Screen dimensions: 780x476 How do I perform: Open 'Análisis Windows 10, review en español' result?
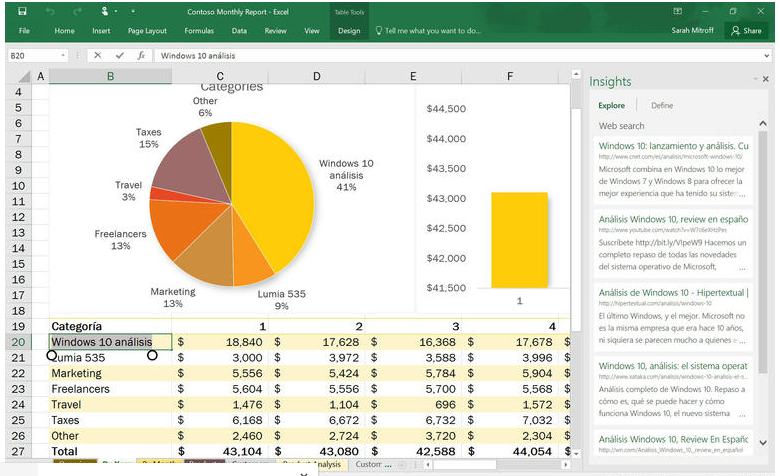coord(673,219)
